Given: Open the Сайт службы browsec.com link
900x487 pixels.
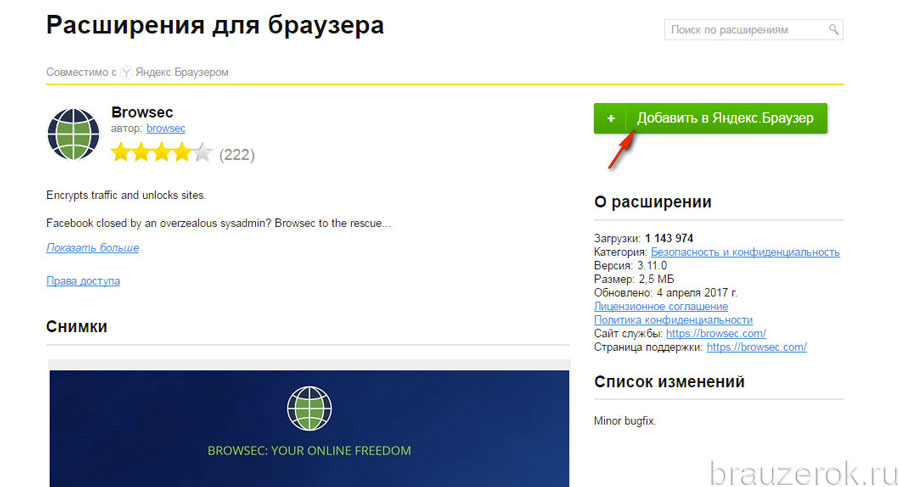Looking at the screenshot, I should [x=716, y=333].
